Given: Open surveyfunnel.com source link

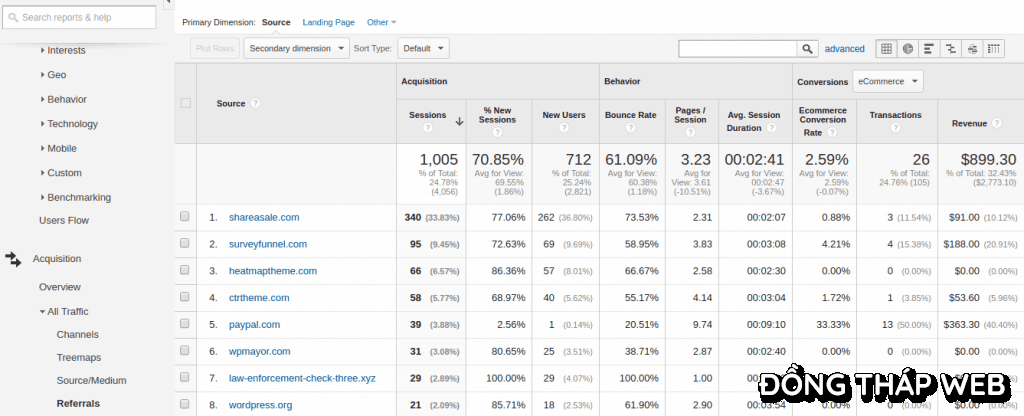Looking at the screenshot, I should point(268,244).
